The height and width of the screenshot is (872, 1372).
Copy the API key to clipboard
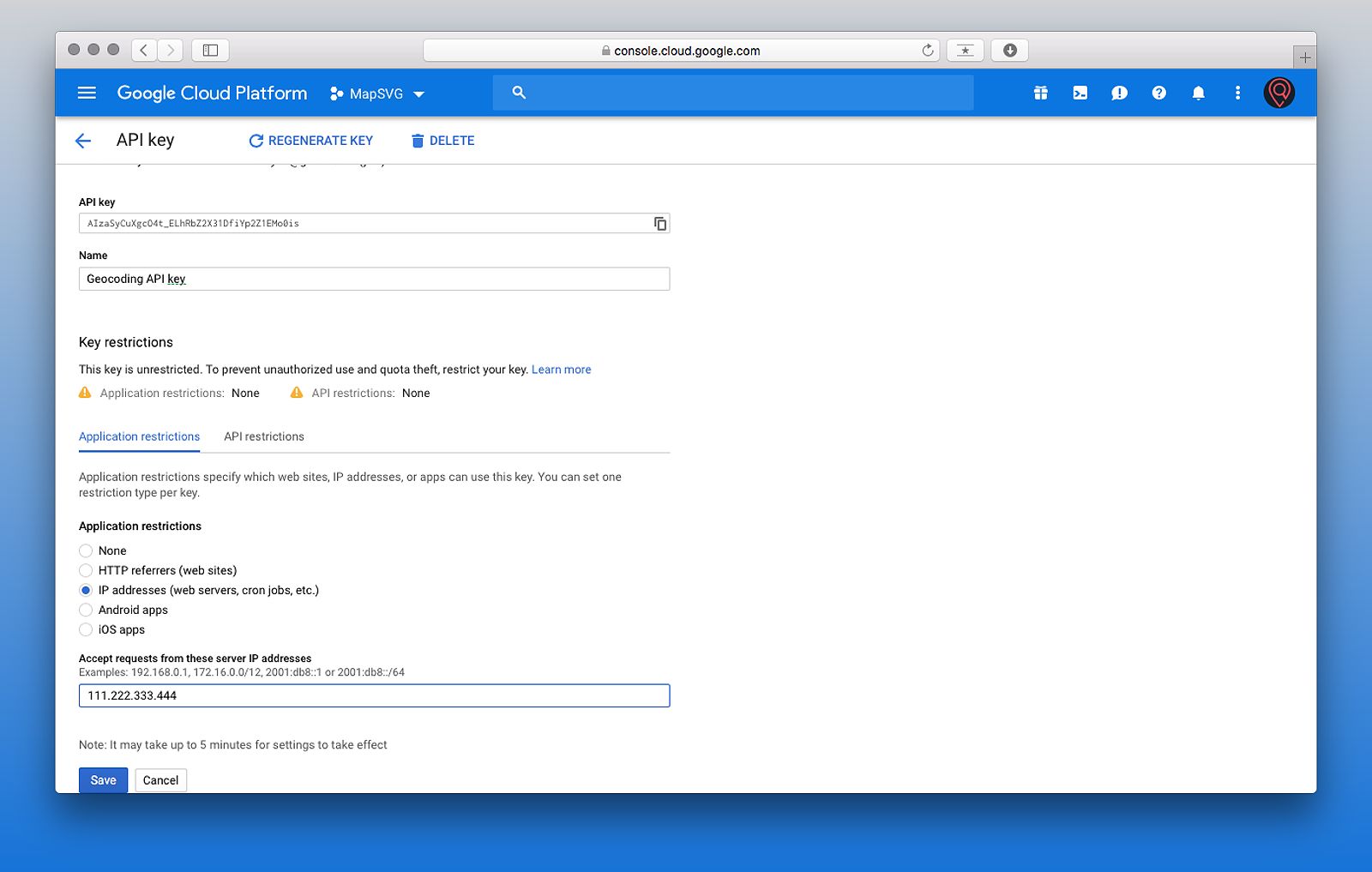[x=660, y=224]
